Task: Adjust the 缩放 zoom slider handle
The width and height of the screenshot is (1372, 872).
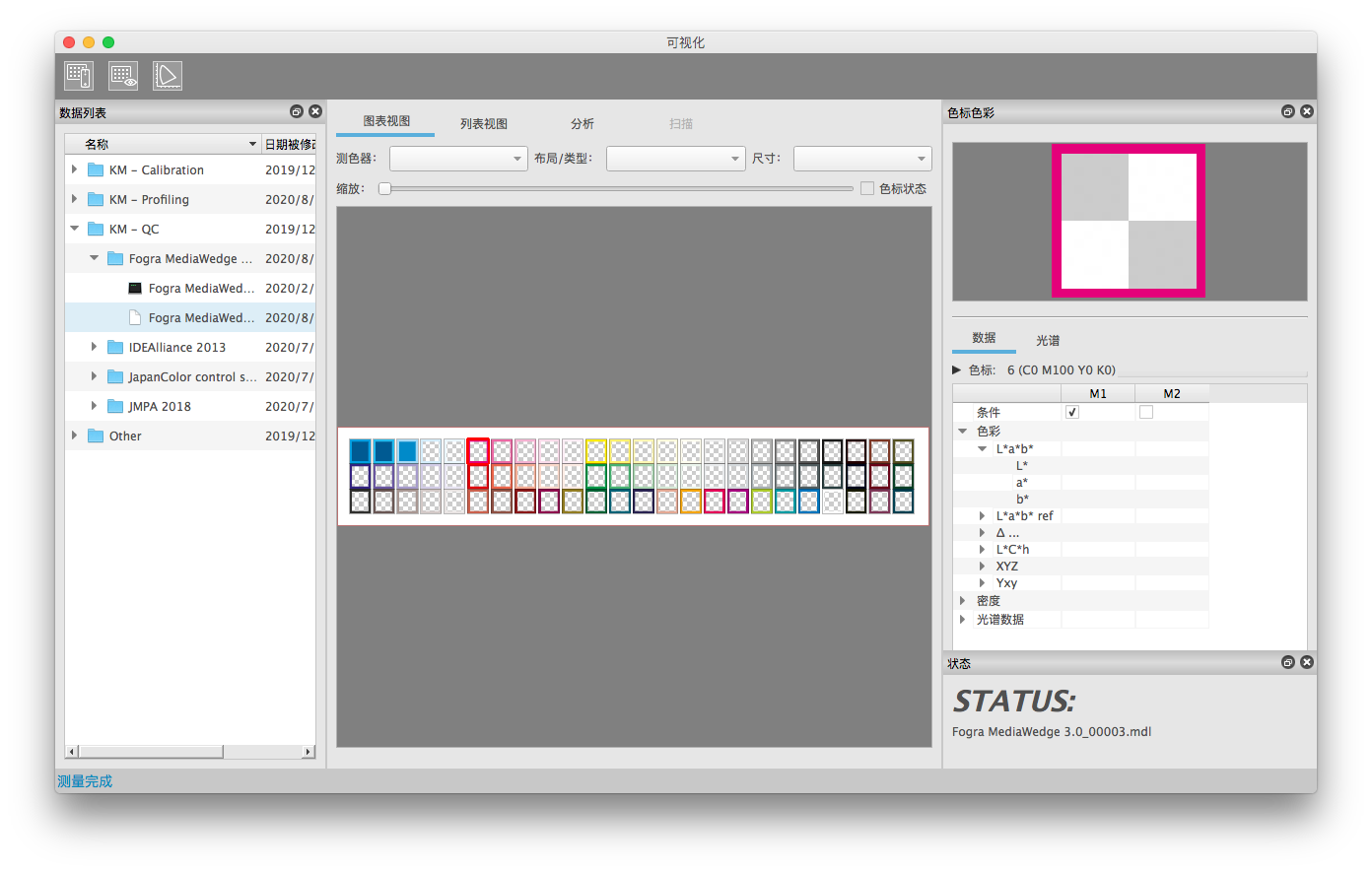Action: pos(385,188)
